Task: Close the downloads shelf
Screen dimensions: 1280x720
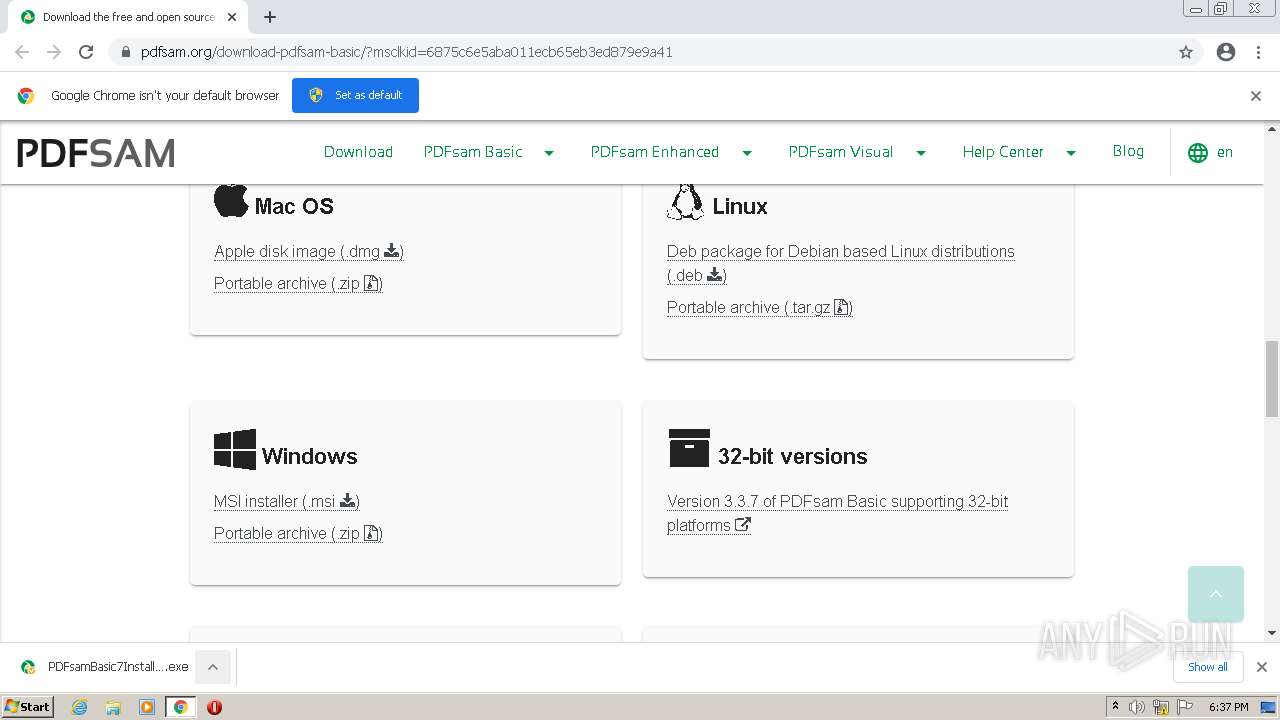Action: click(x=1262, y=667)
